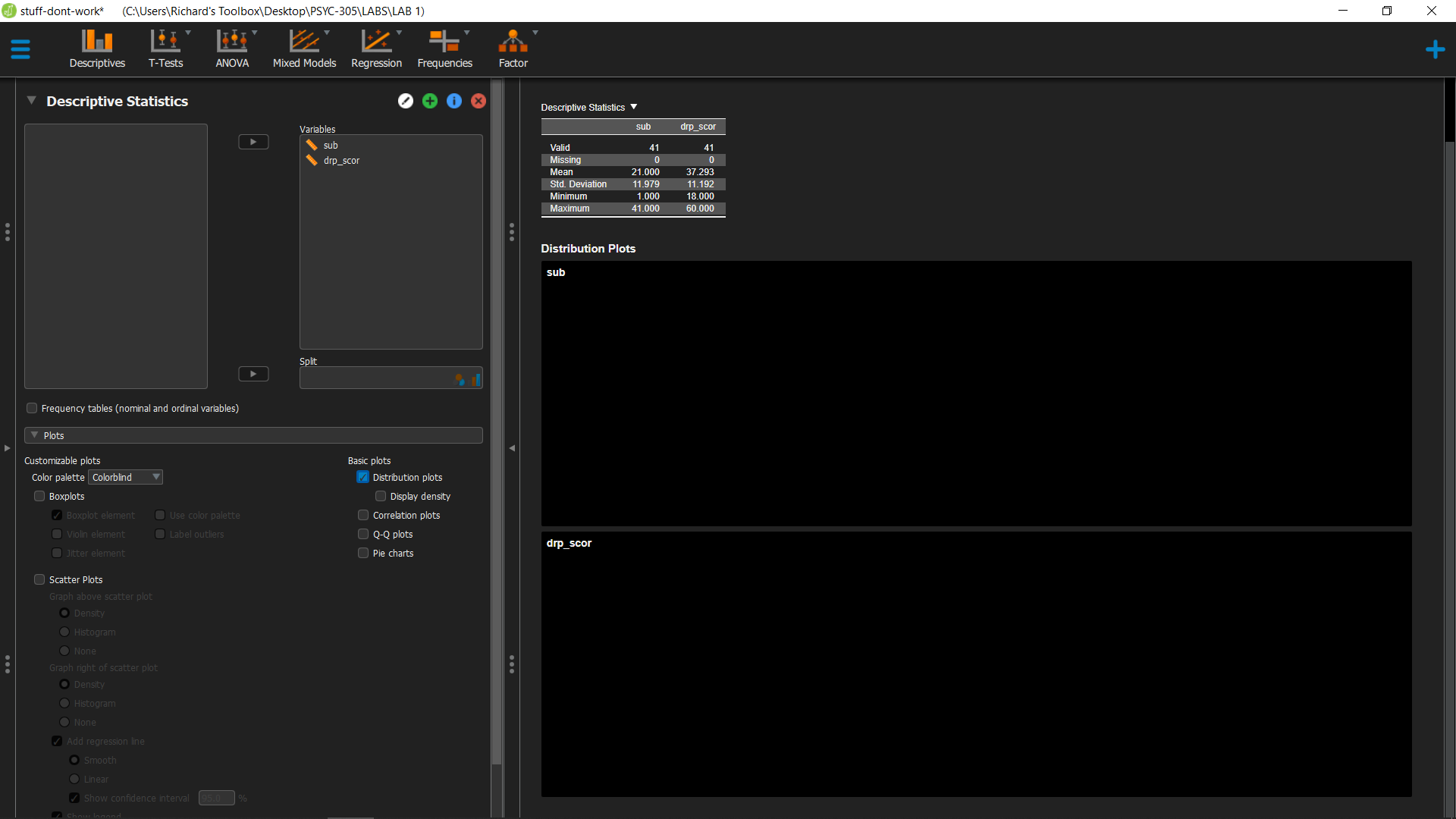Collapse the Plots options section
Image resolution: width=1456 pixels, height=819 pixels.
pos(33,435)
